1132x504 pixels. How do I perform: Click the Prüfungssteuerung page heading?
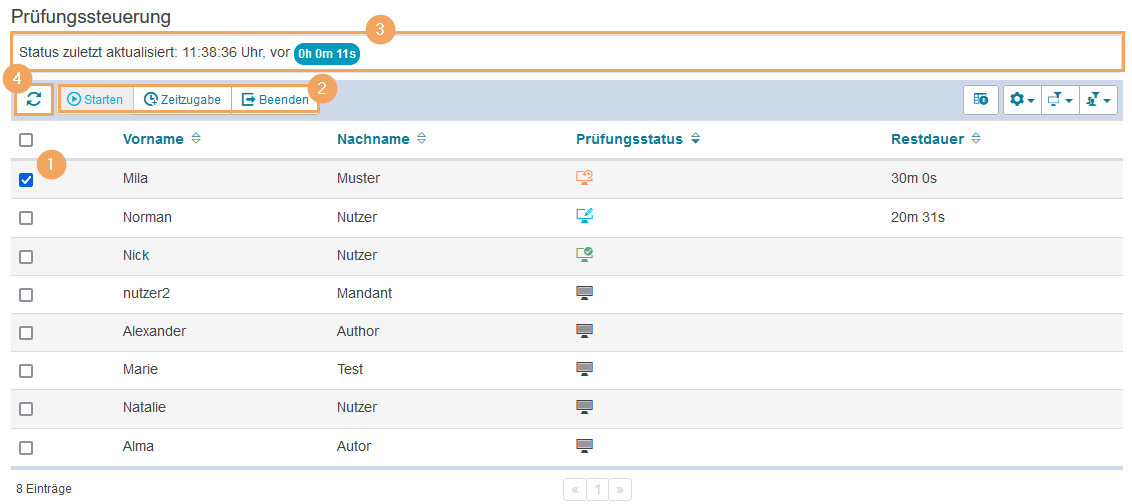coord(91,17)
